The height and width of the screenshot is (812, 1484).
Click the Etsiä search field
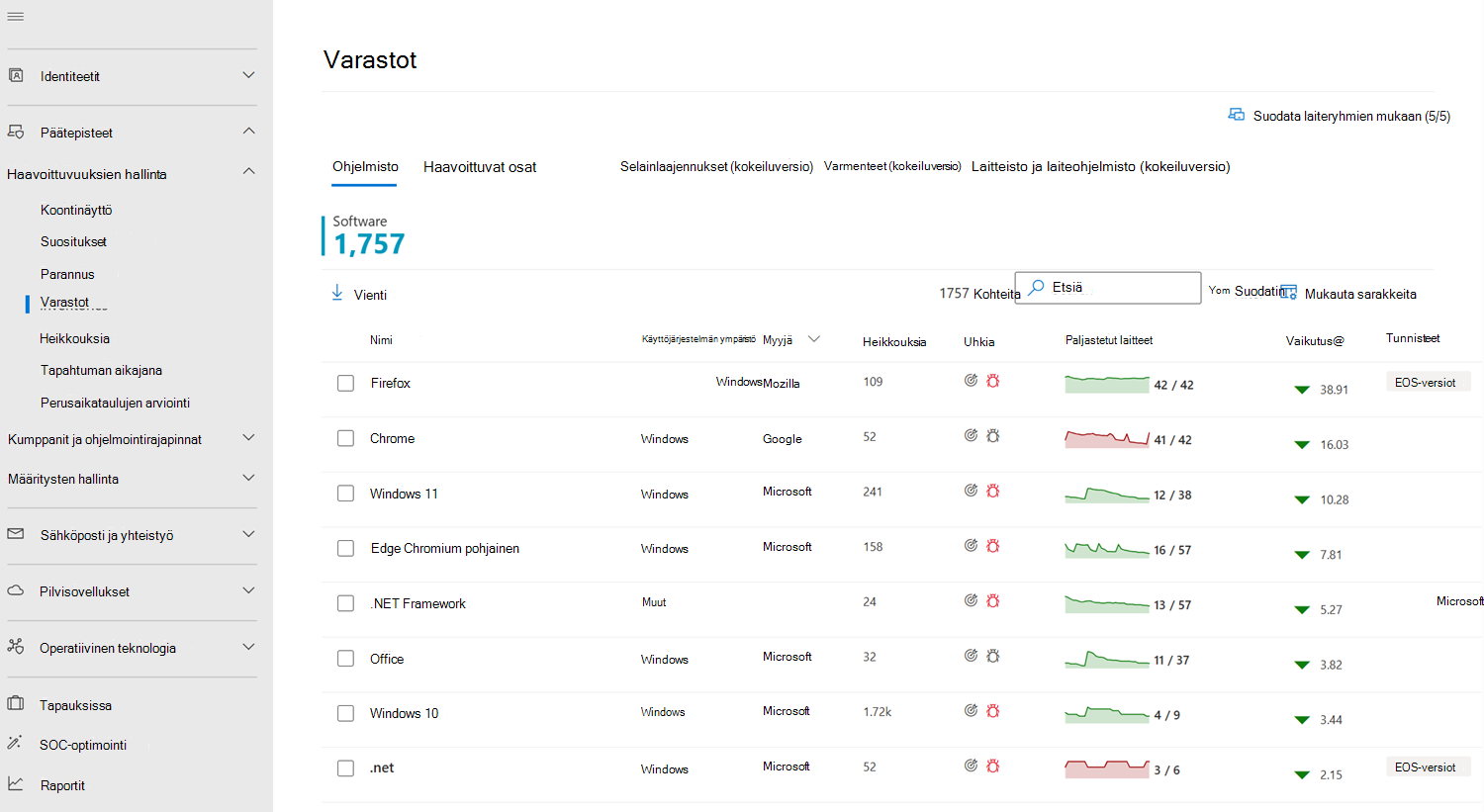point(1108,288)
